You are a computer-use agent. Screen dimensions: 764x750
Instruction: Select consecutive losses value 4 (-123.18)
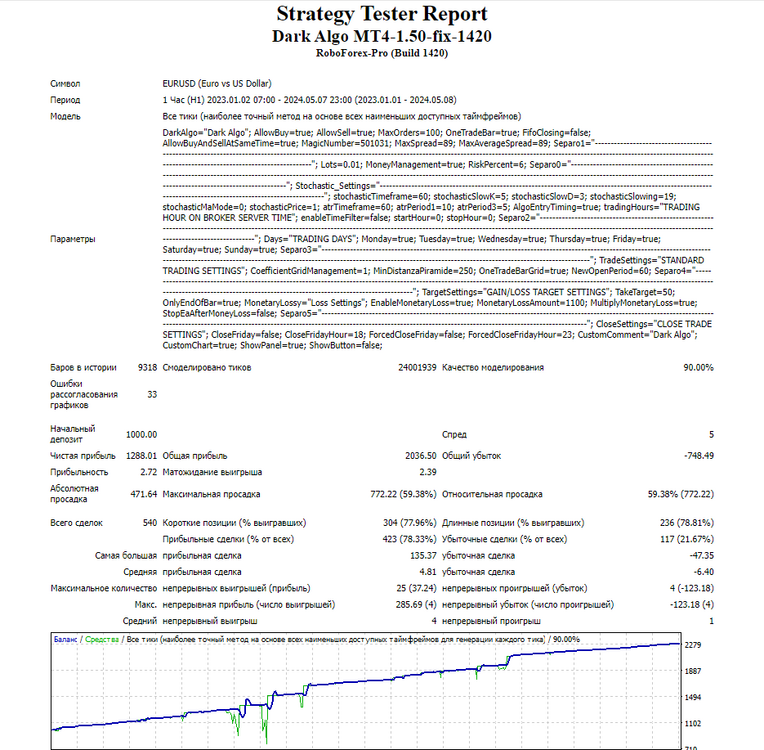pos(692,589)
